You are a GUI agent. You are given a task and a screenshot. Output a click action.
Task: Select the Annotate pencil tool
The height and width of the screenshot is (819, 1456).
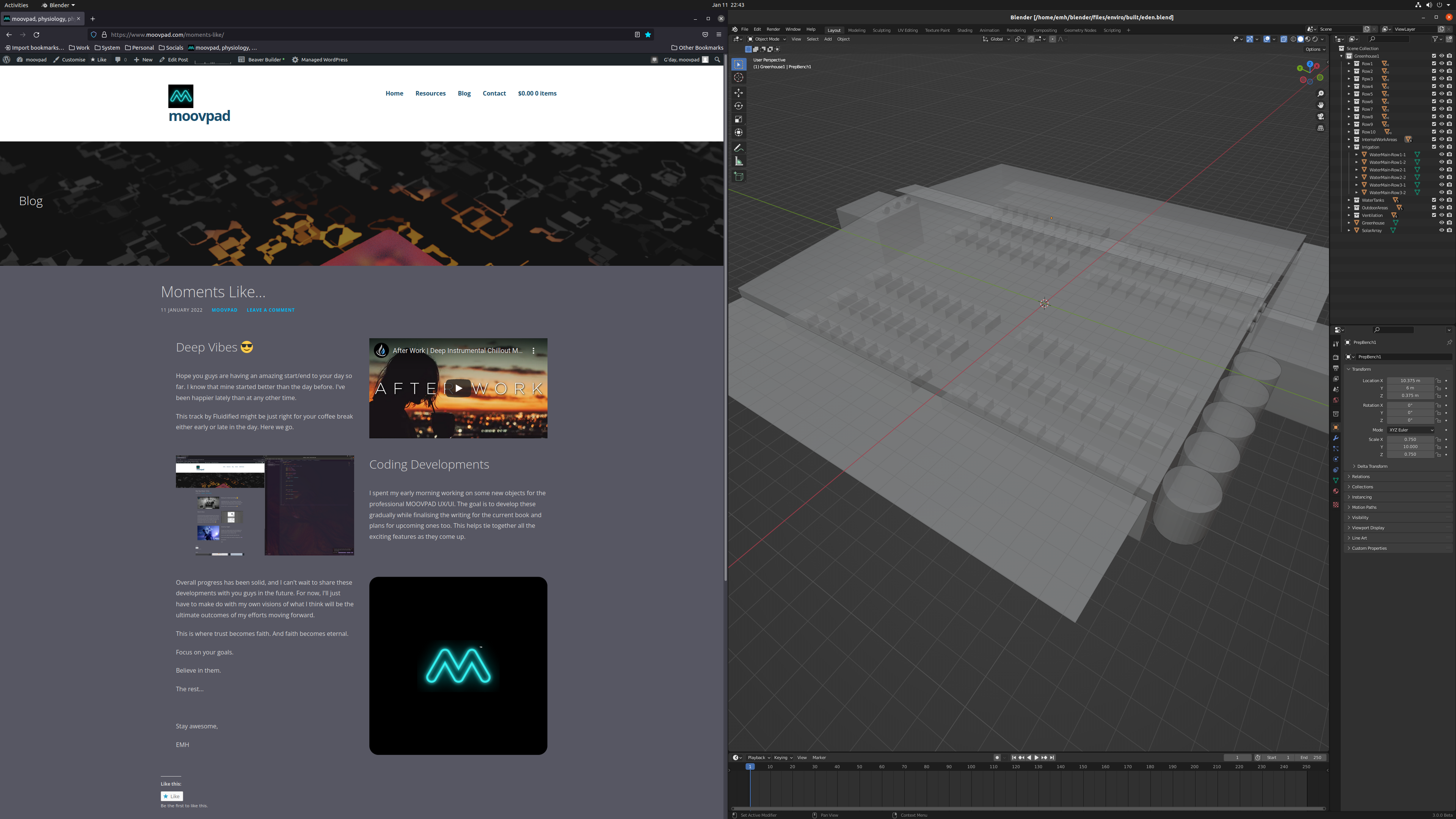pyautogui.click(x=739, y=148)
